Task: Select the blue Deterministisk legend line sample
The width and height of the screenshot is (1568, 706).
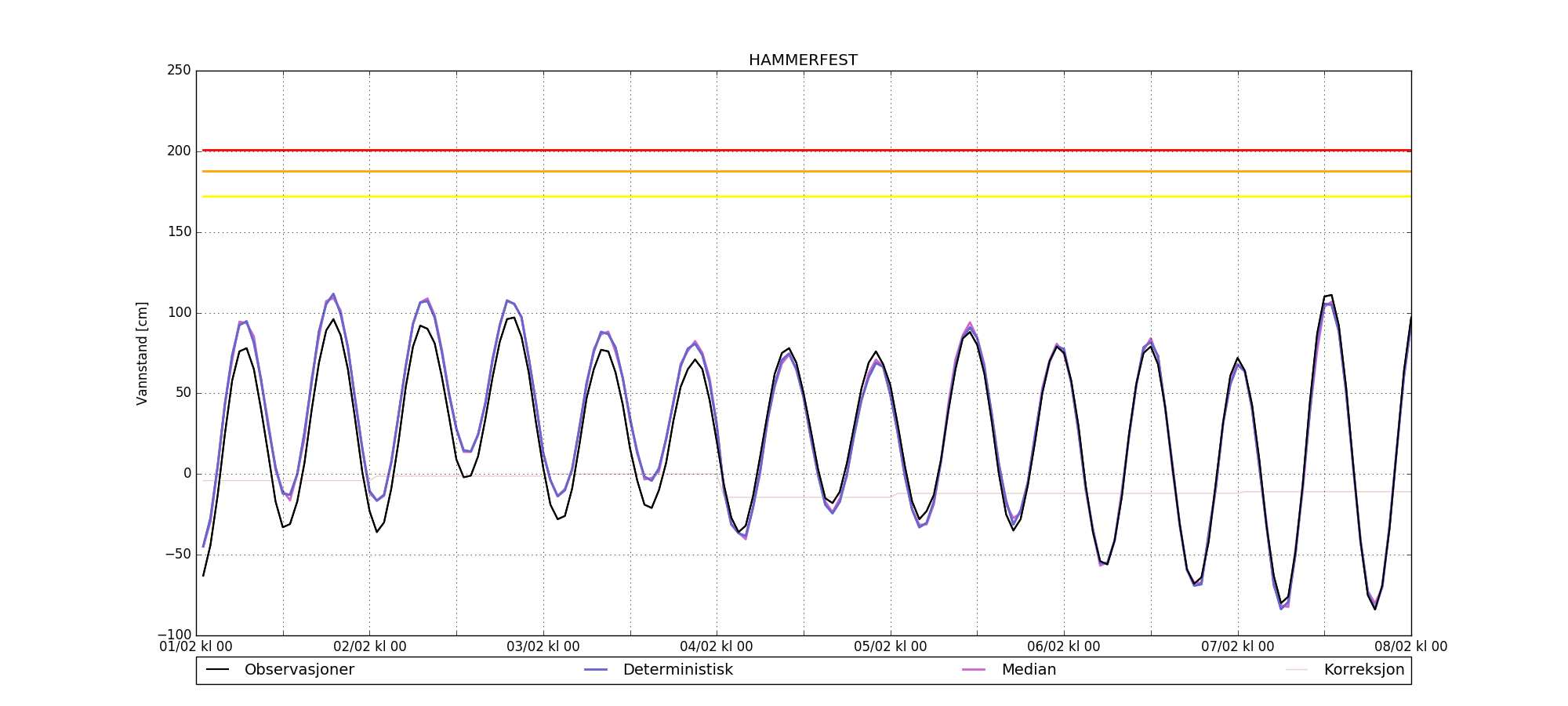Action: pyautogui.click(x=596, y=670)
